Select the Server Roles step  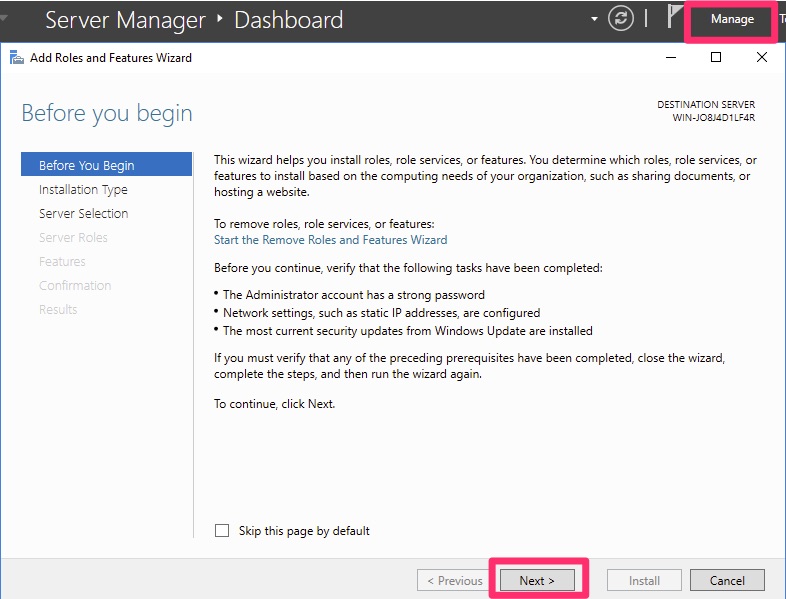click(x=73, y=238)
